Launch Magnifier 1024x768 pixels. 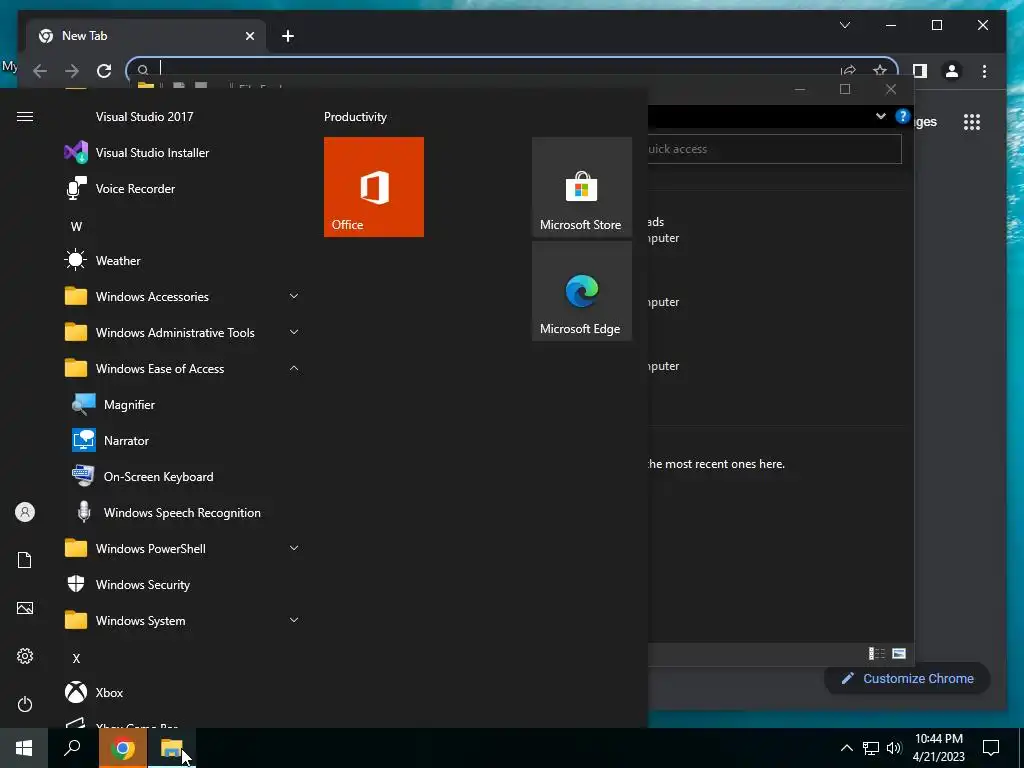(129, 405)
